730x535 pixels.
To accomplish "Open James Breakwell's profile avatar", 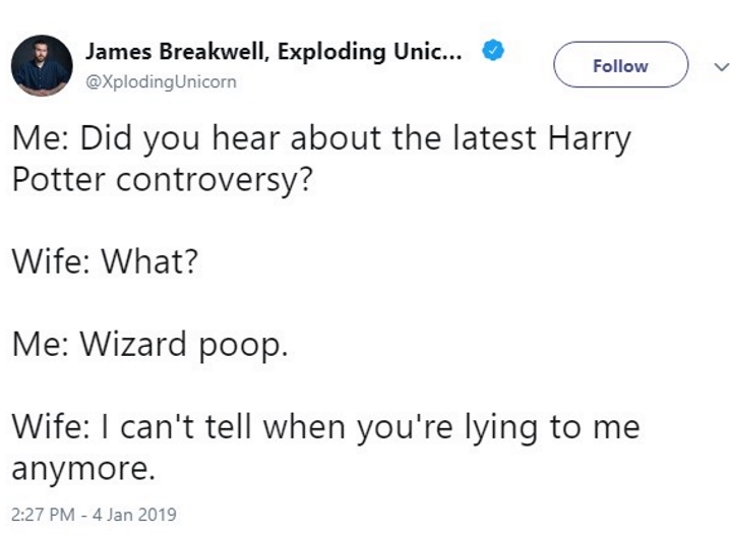I will tap(41, 65).
